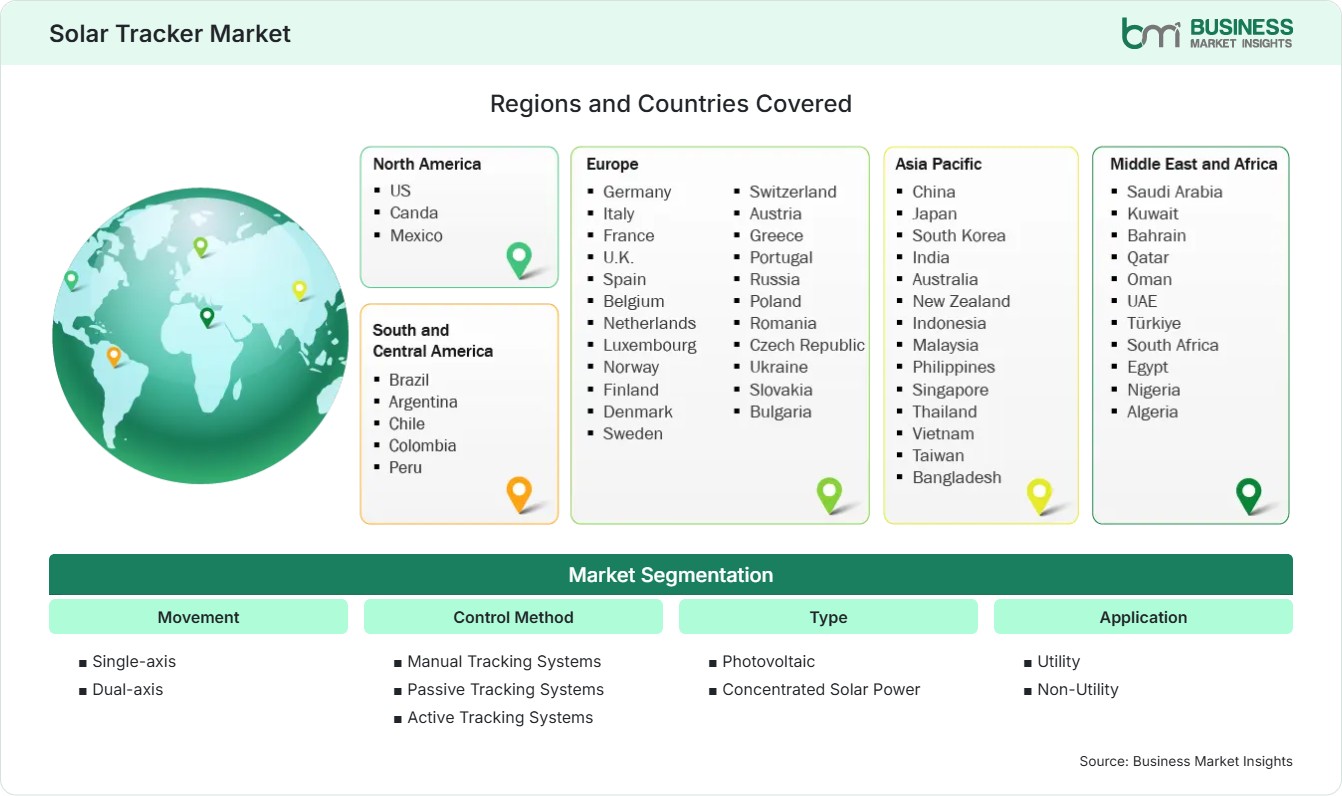Click the globe illustration
This screenshot has height=796, width=1342.
tap(200, 336)
